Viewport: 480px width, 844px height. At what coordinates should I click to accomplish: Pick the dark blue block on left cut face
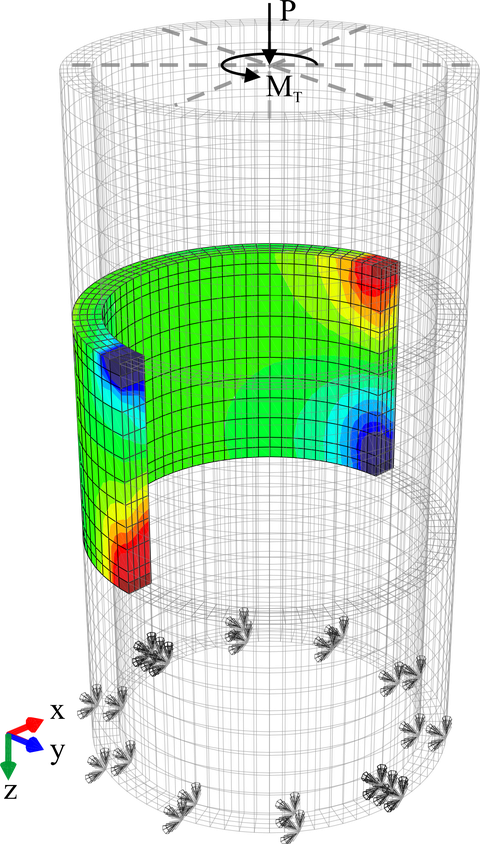[x=123, y=368]
